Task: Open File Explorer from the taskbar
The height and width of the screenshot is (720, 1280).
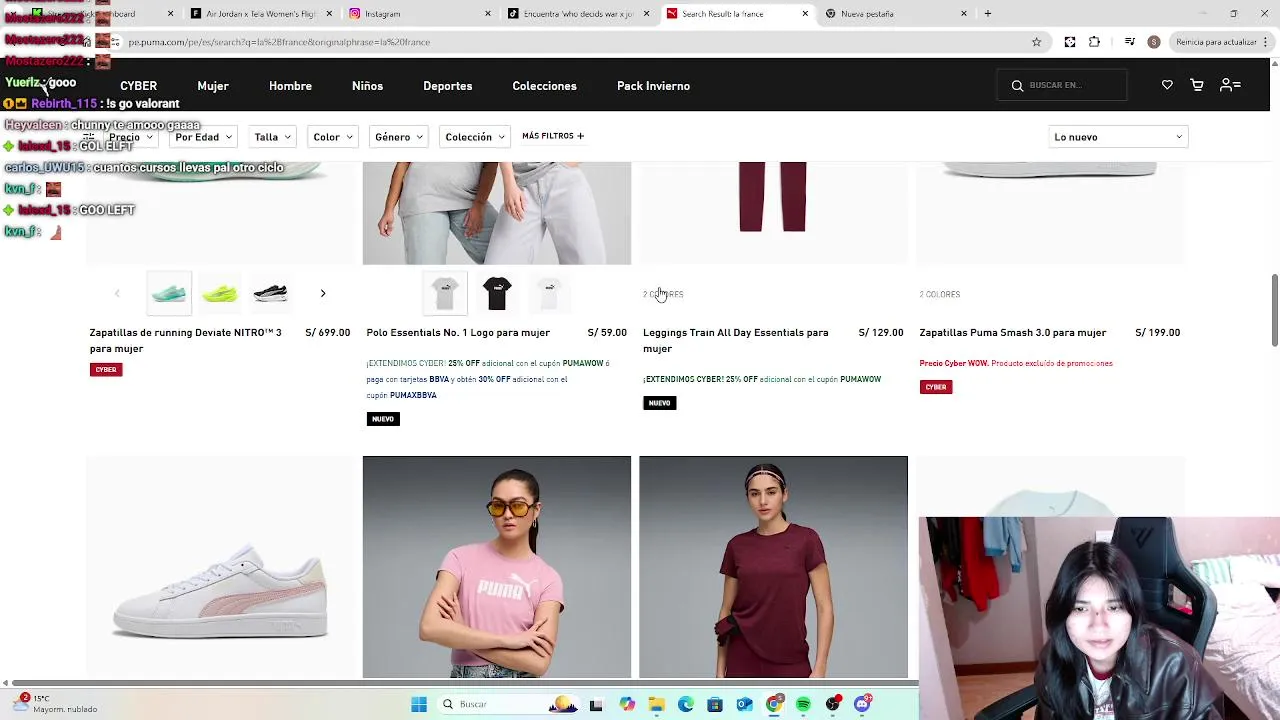Action: (x=656, y=705)
